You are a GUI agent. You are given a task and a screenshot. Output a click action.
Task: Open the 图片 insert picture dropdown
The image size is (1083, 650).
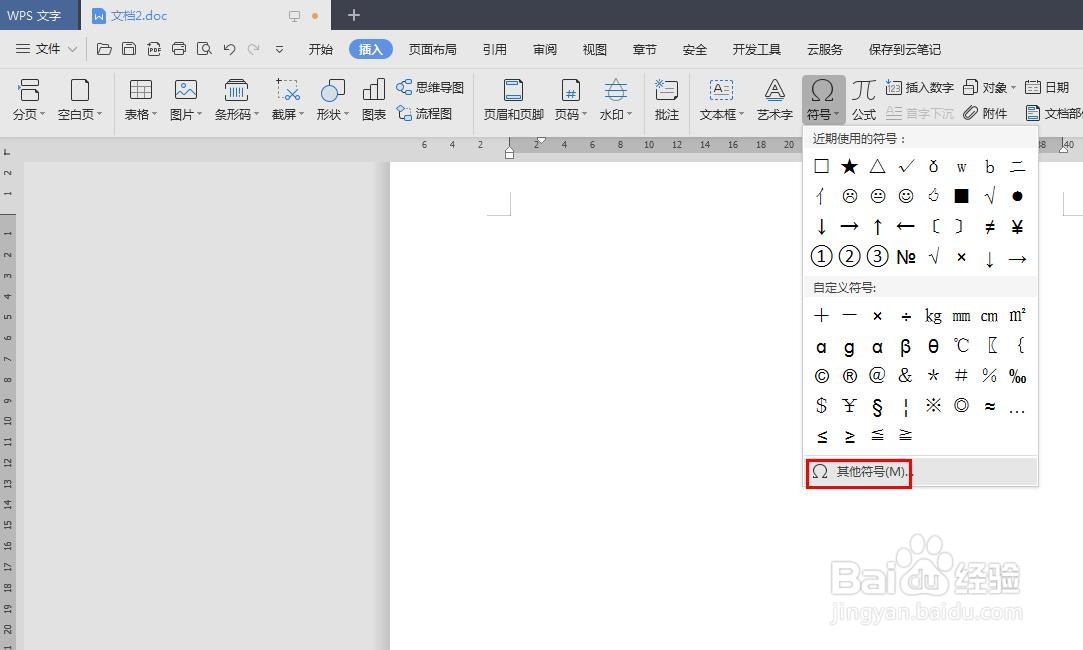pos(186,100)
